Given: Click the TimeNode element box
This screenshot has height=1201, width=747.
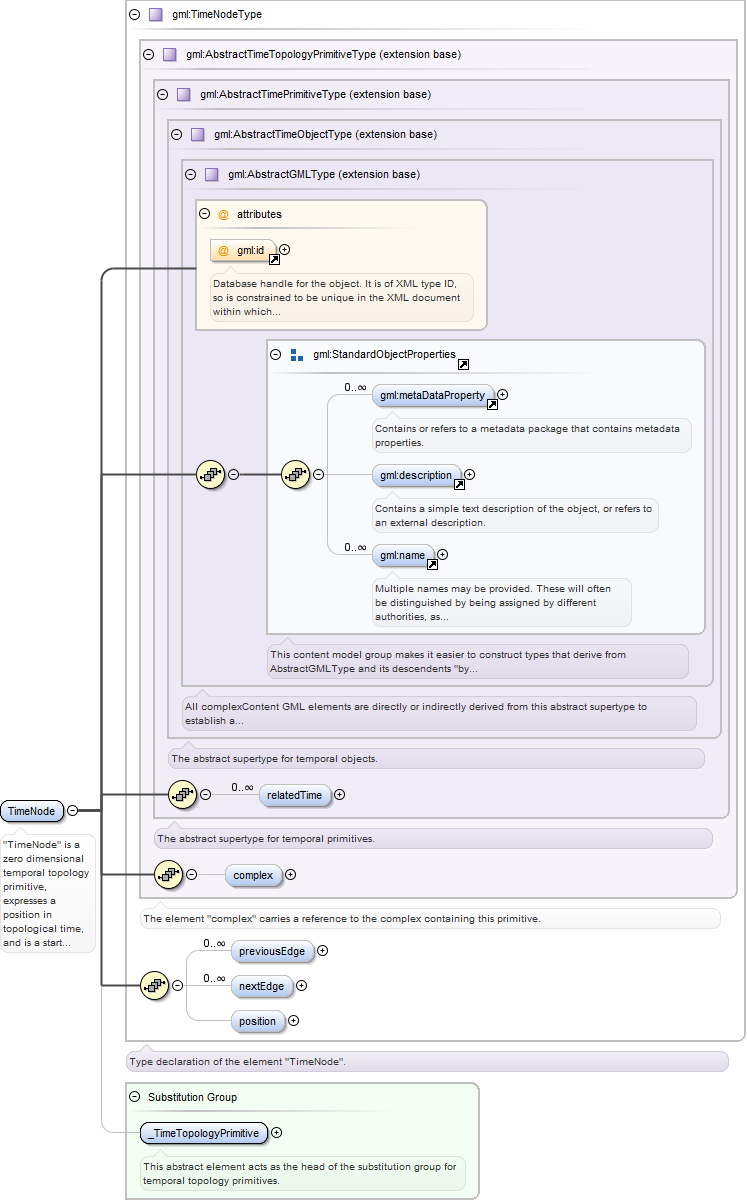Looking at the screenshot, I should [x=32, y=810].
